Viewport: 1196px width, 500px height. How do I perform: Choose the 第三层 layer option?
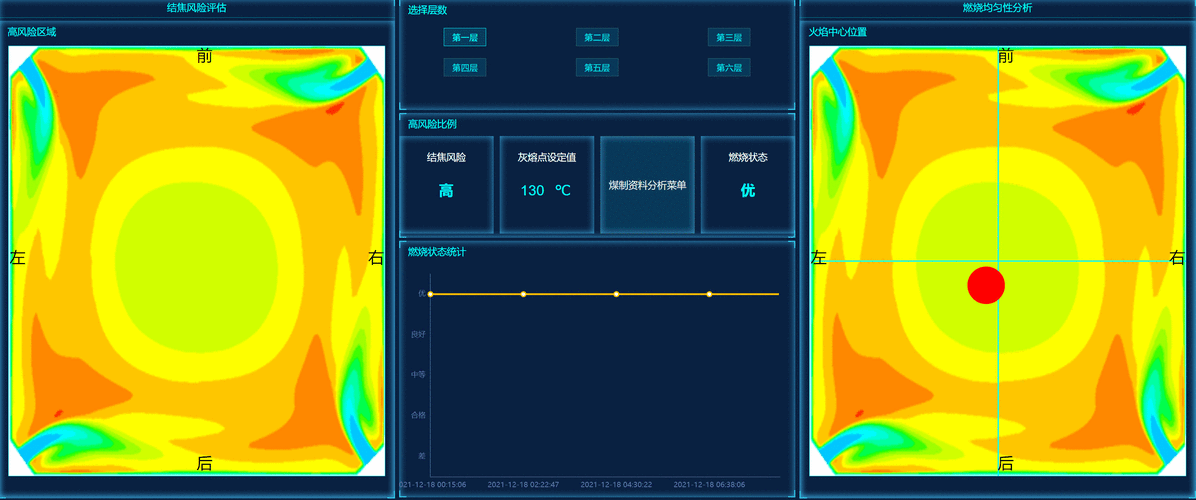pyautogui.click(x=729, y=38)
